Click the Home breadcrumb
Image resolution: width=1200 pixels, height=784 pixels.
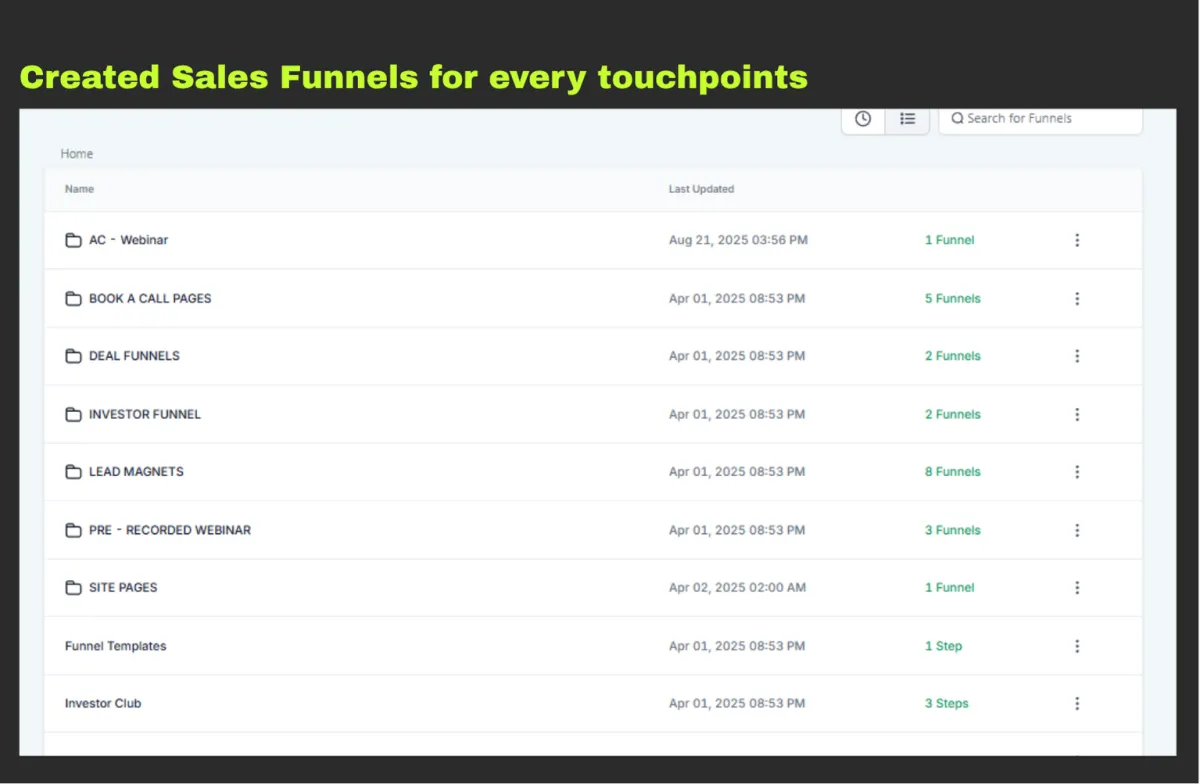point(77,154)
